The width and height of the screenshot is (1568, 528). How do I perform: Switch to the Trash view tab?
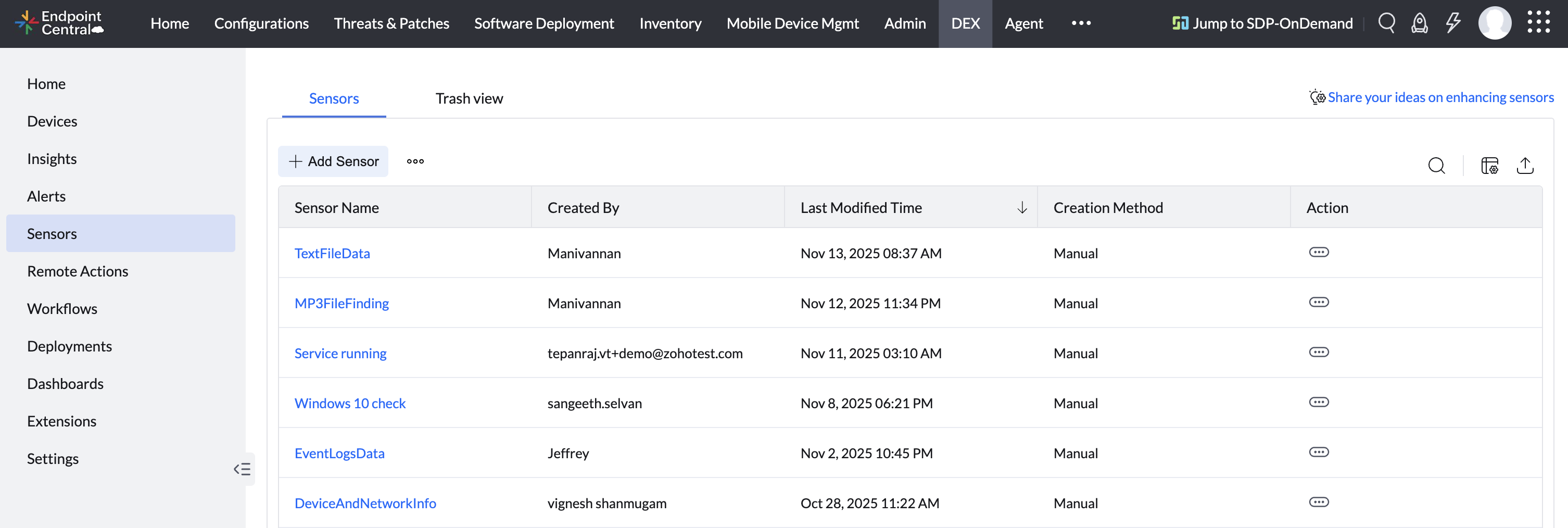pyautogui.click(x=469, y=98)
